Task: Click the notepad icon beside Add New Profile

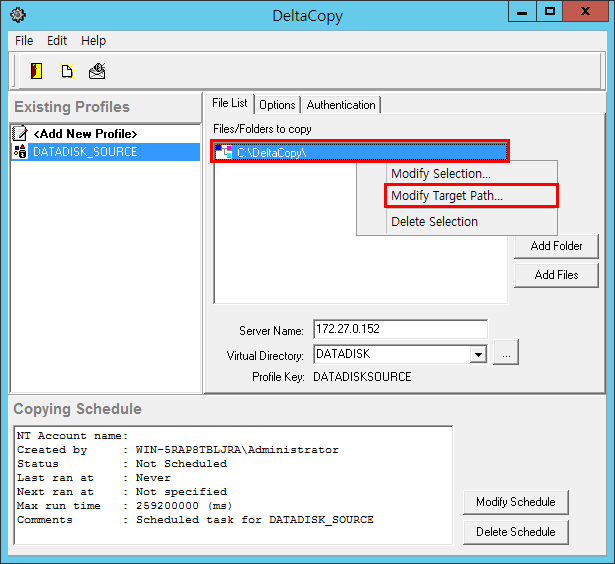Action: (x=19, y=133)
